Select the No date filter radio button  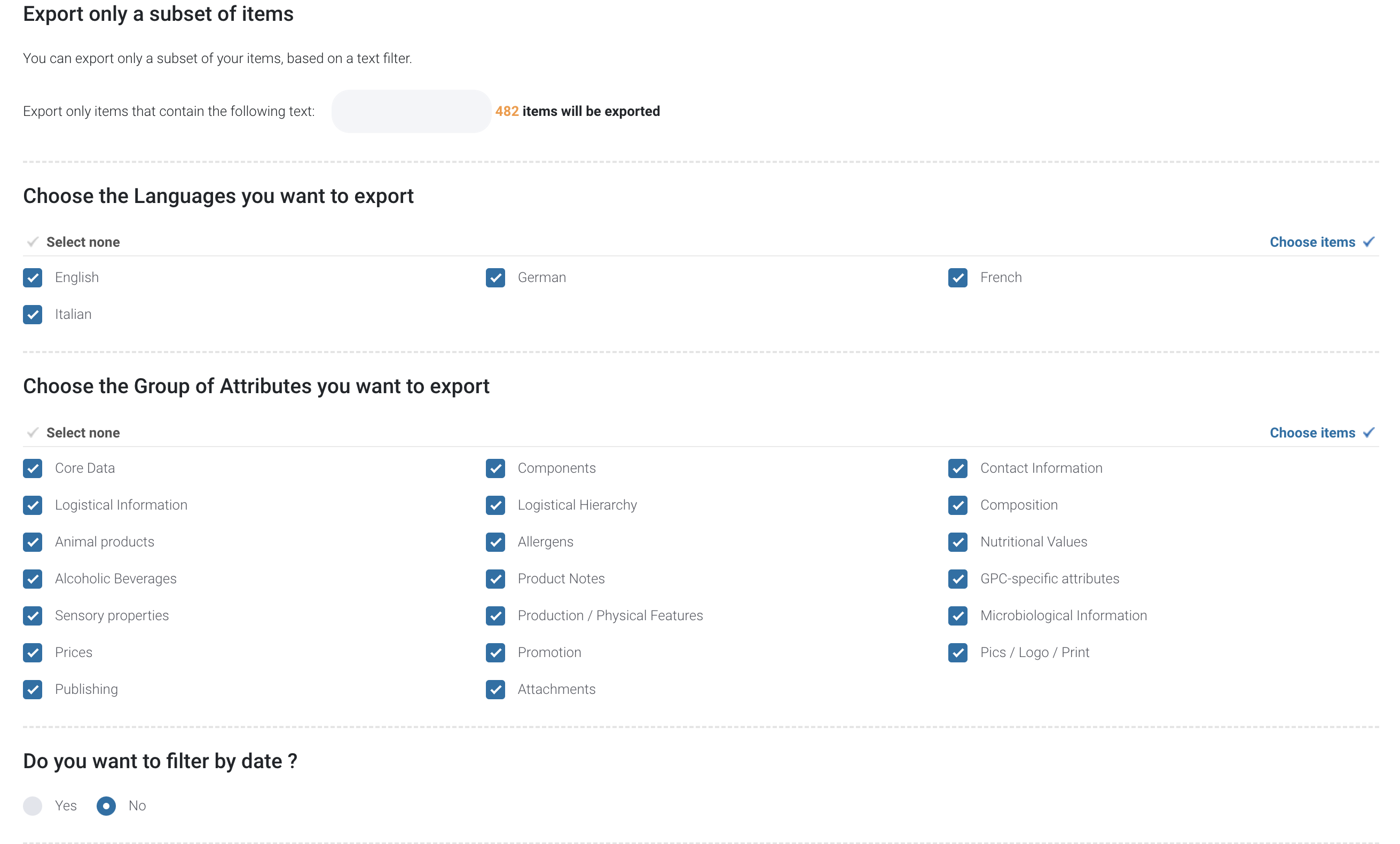point(106,806)
